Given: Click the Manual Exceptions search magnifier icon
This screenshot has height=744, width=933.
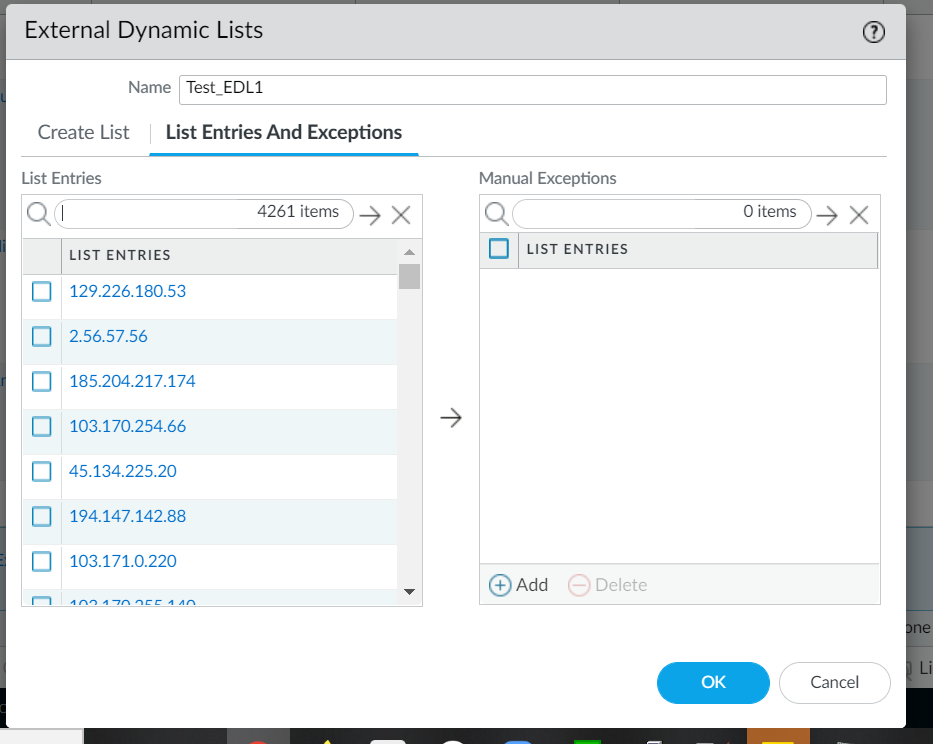Looking at the screenshot, I should [x=495, y=213].
